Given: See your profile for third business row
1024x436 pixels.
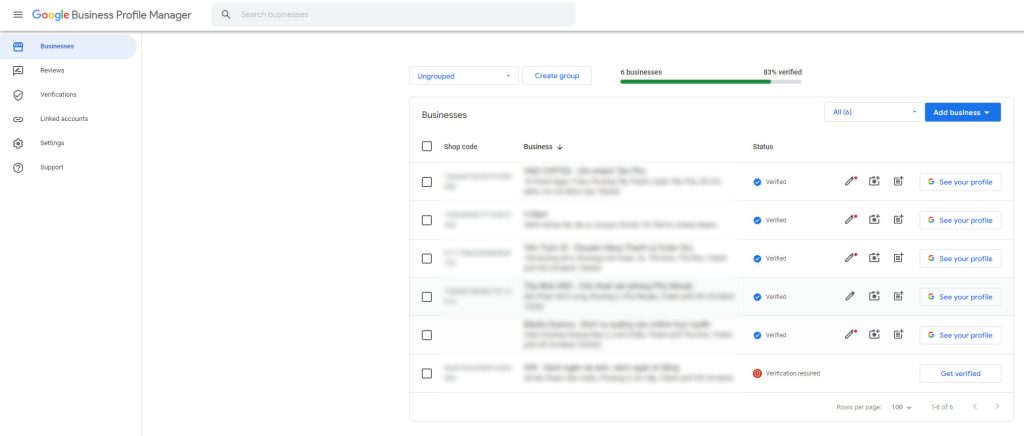Looking at the screenshot, I should 960,258.
